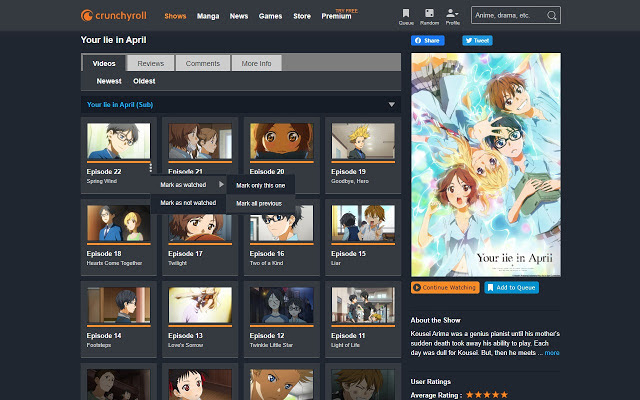Screen dimensions: 640x400
Task: Click the search magnifier icon
Action: (551, 16)
